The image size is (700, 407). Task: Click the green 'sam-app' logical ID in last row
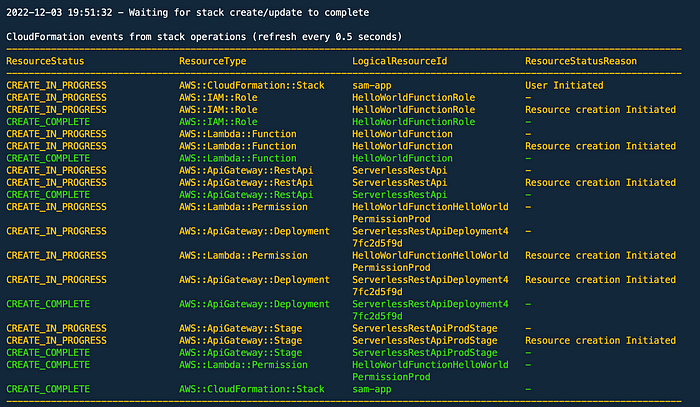pyautogui.click(x=371, y=389)
